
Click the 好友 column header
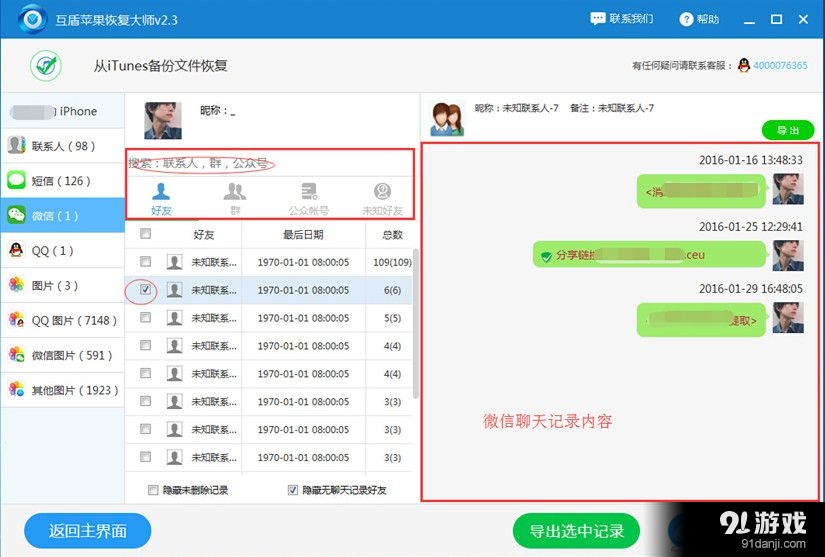pyautogui.click(x=203, y=235)
